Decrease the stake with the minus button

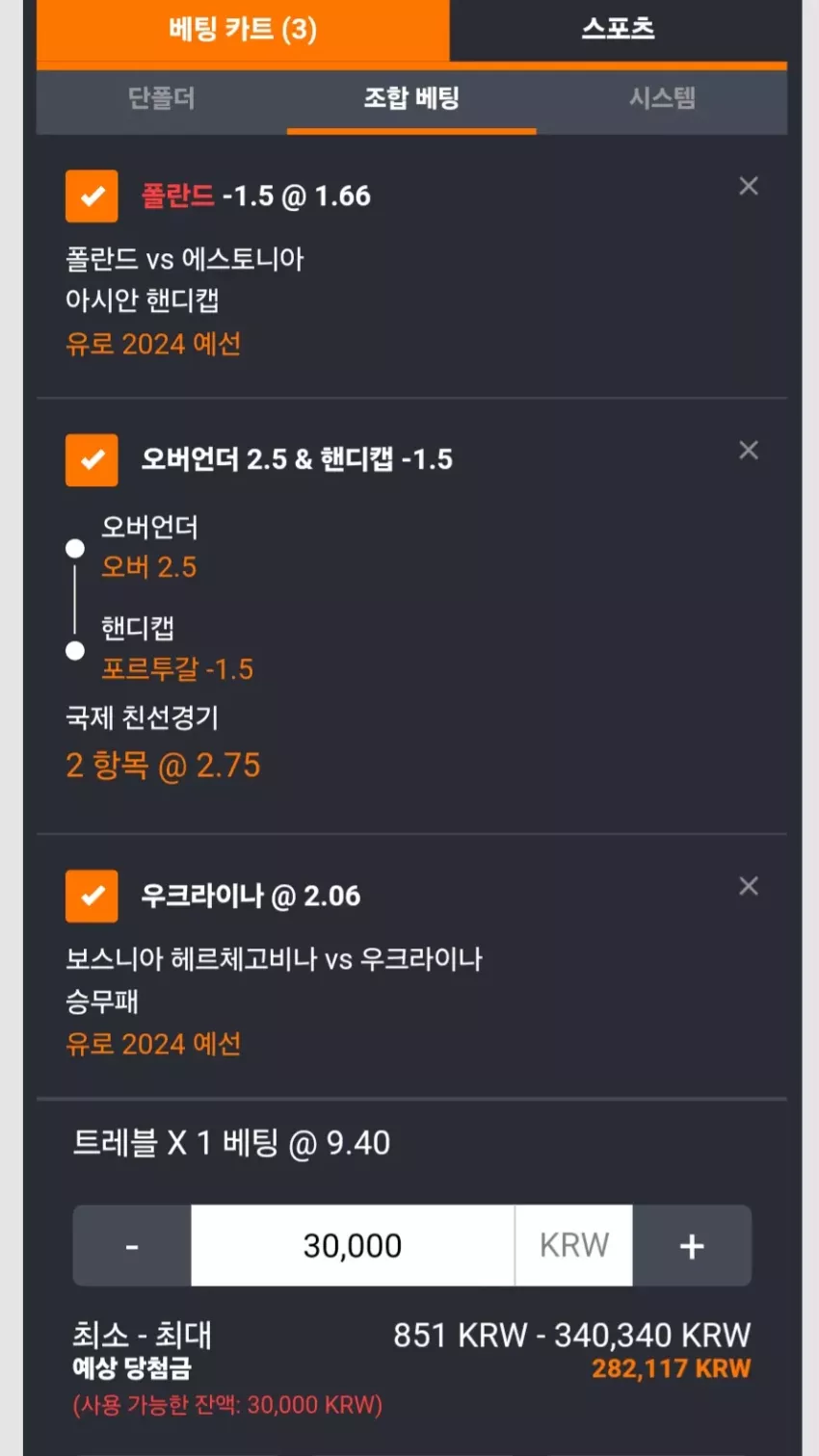coord(132,1245)
